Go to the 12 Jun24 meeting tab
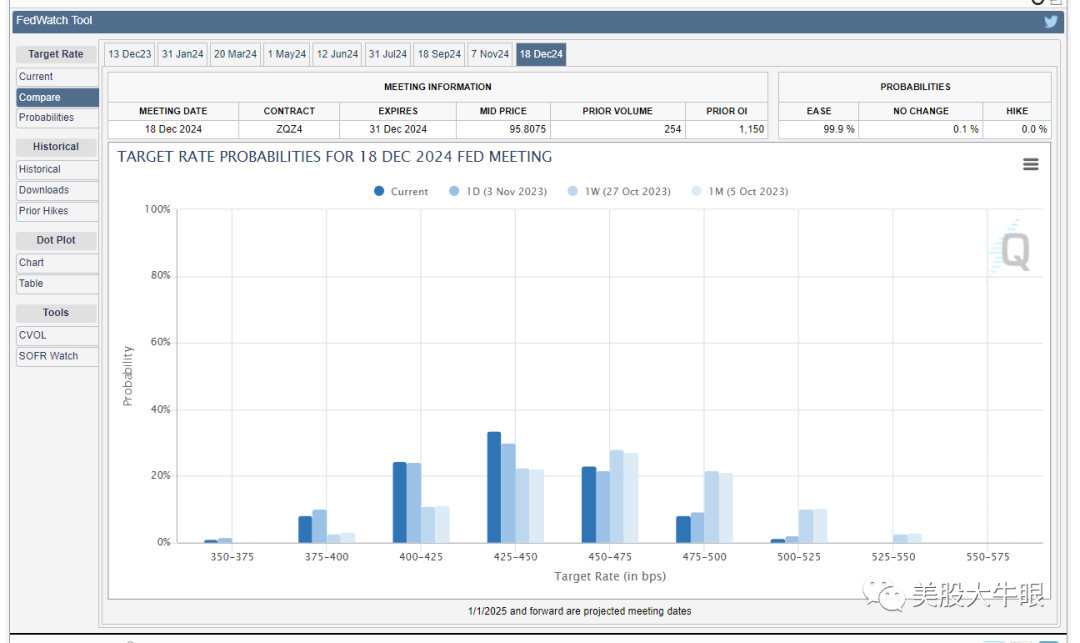 (x=338, y=54)
